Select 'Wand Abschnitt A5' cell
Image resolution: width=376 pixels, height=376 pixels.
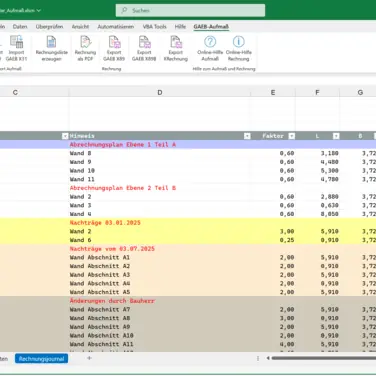pyautogui.click(x=160, y=292)
